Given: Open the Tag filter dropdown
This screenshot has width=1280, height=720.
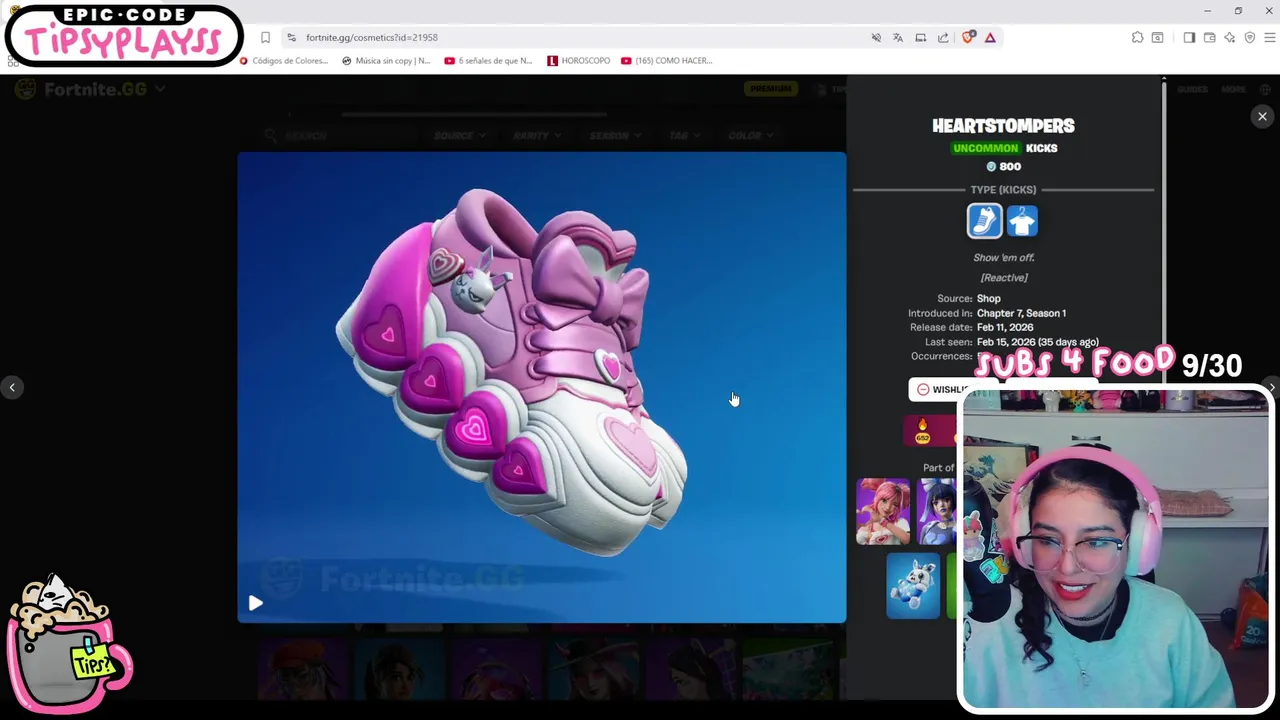Looking at the screenshot, I should 684,135.
